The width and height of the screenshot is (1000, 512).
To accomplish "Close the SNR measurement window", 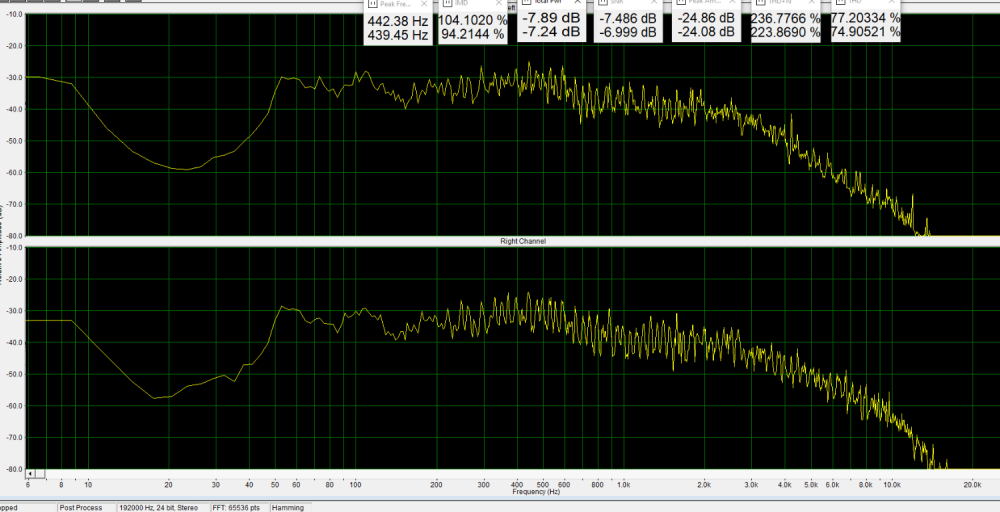I will pos(655,4).
